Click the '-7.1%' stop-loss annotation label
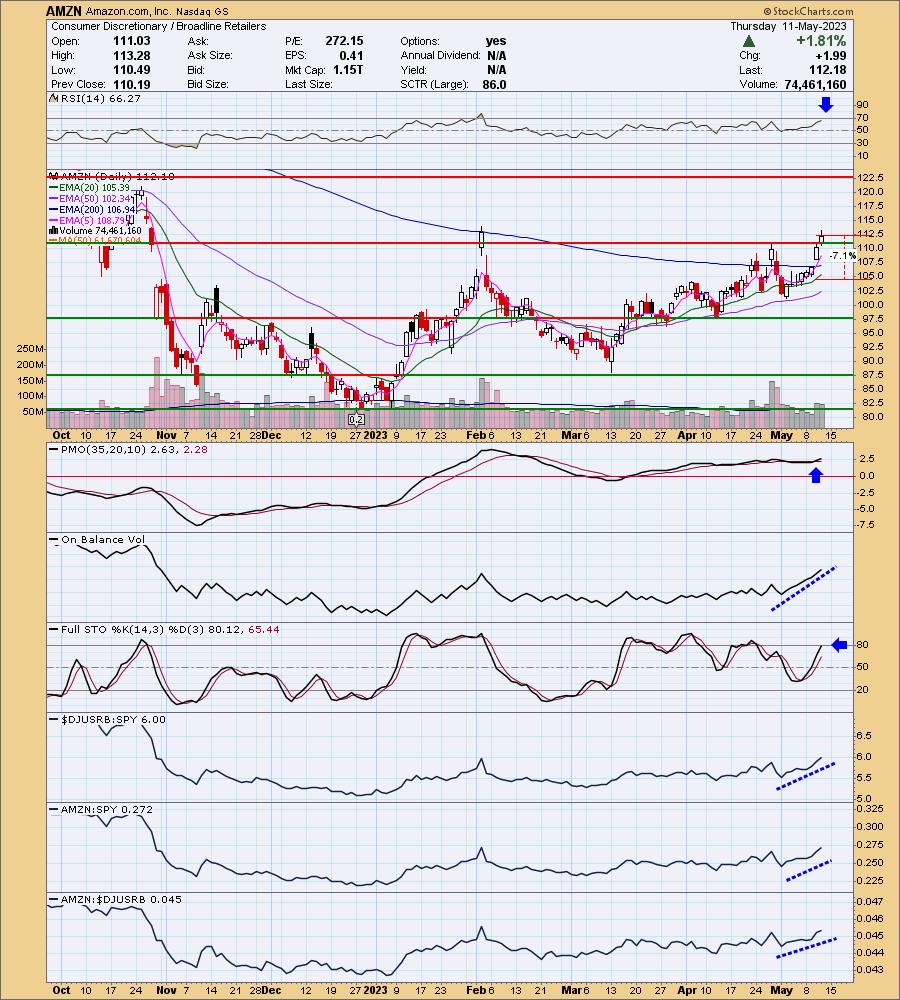The height and width of the screenshot is (1000, 900). point(844,256)
